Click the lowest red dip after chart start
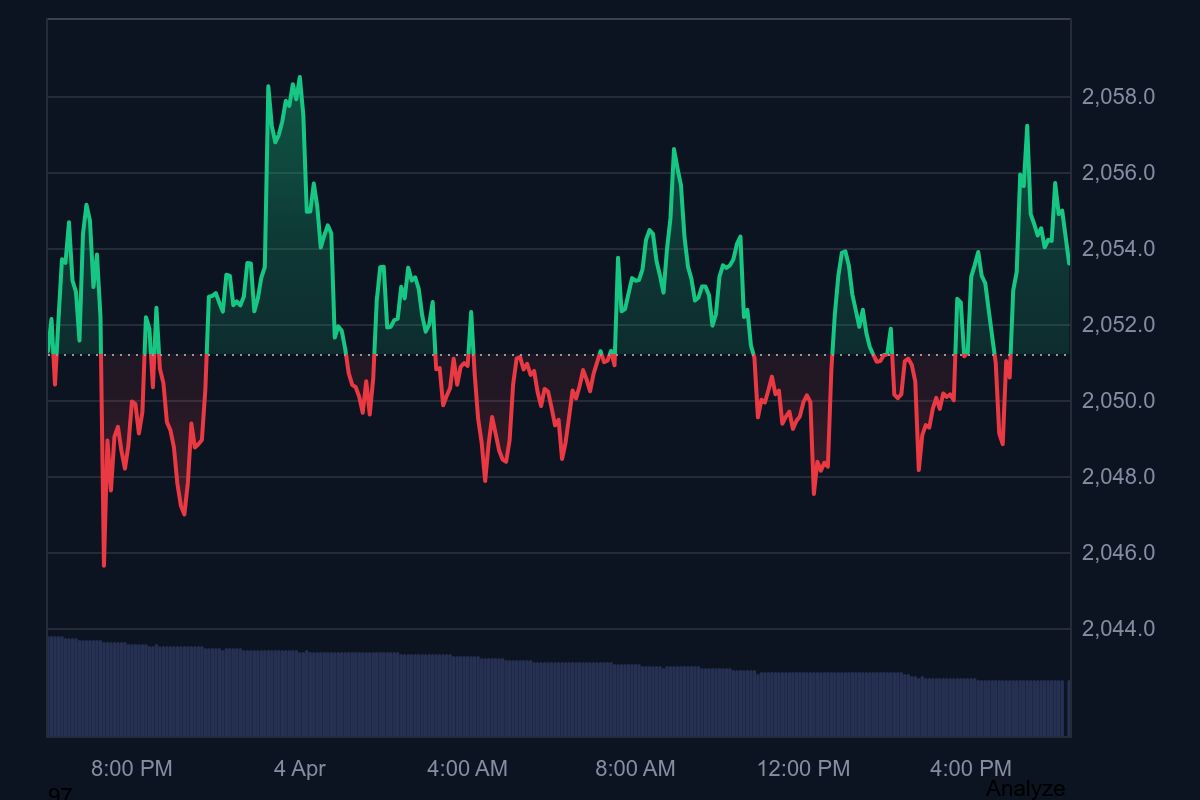The width and height of the screenshot is (1200, 800). [x=104, y=564]
